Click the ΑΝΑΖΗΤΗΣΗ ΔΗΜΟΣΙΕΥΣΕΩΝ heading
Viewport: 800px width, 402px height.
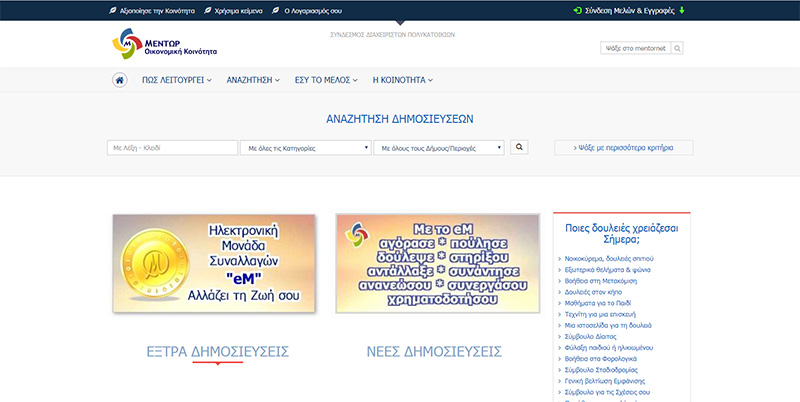[x=400, y=119]
